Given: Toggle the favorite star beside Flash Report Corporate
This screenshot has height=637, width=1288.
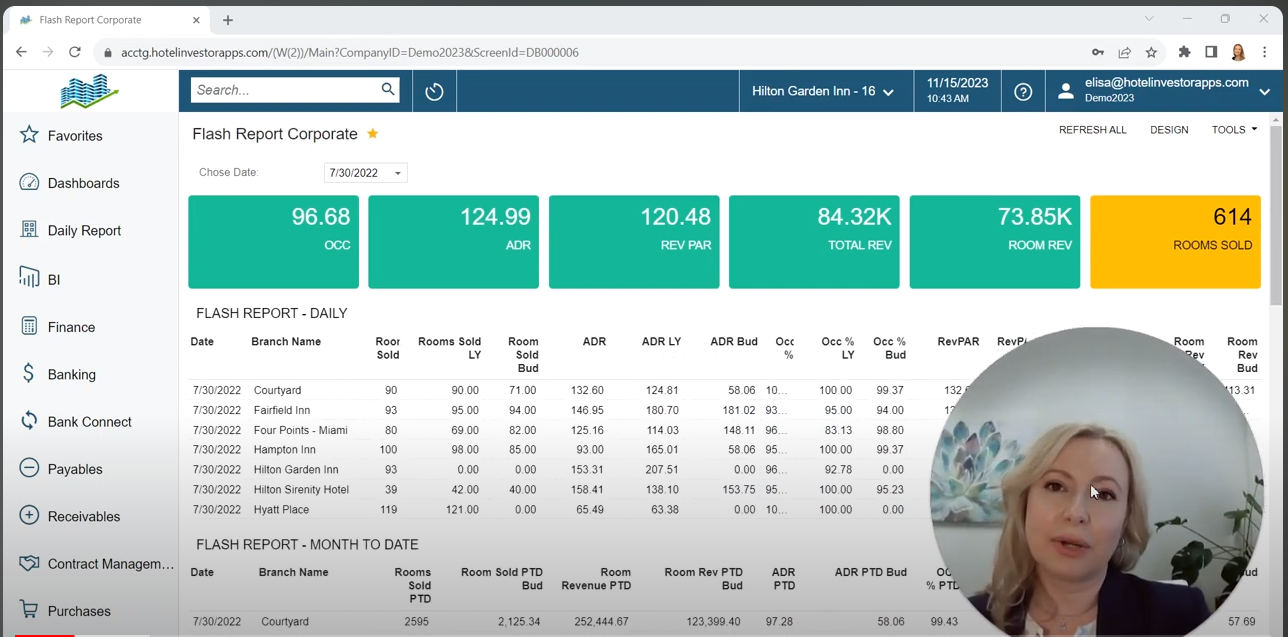Looking at the screenshot, I should (373, 134).
